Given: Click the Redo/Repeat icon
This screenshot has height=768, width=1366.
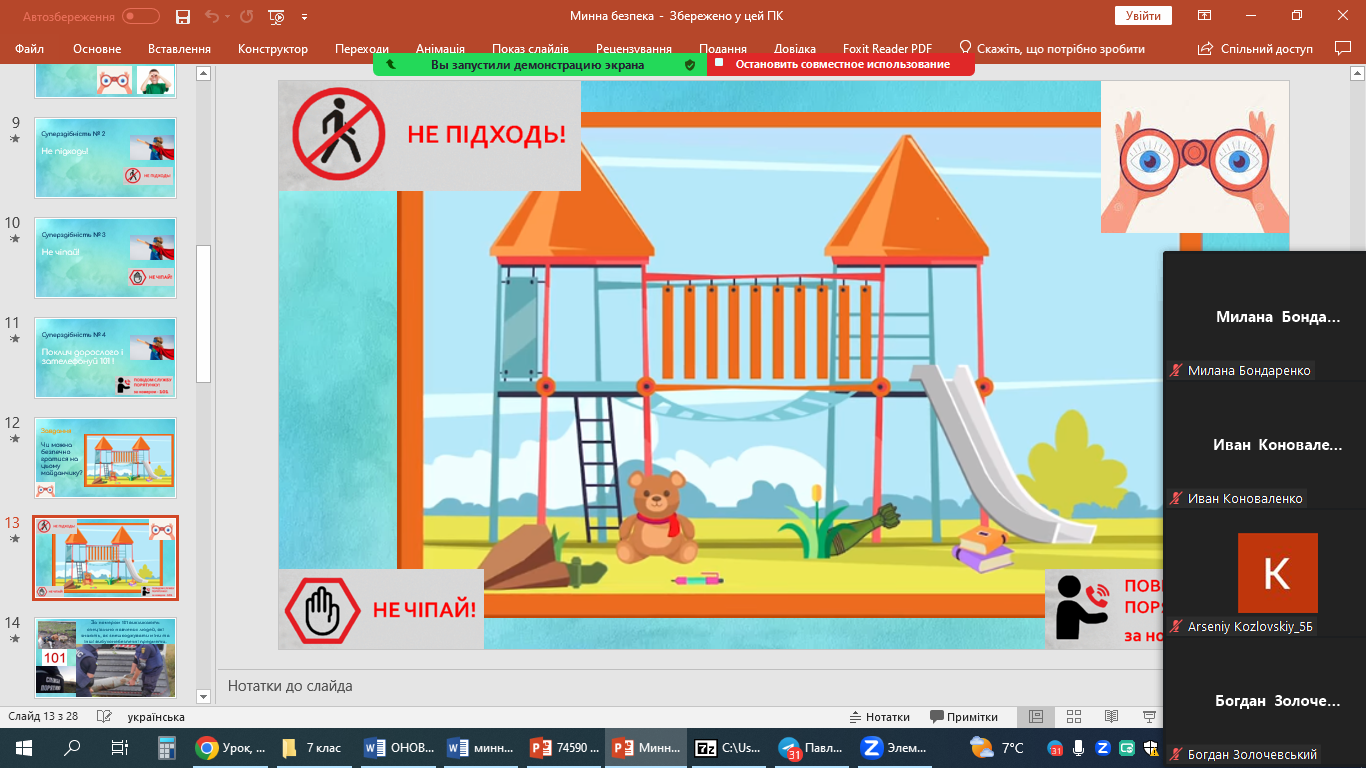Looking at the screenshot, I should (247, 16).
